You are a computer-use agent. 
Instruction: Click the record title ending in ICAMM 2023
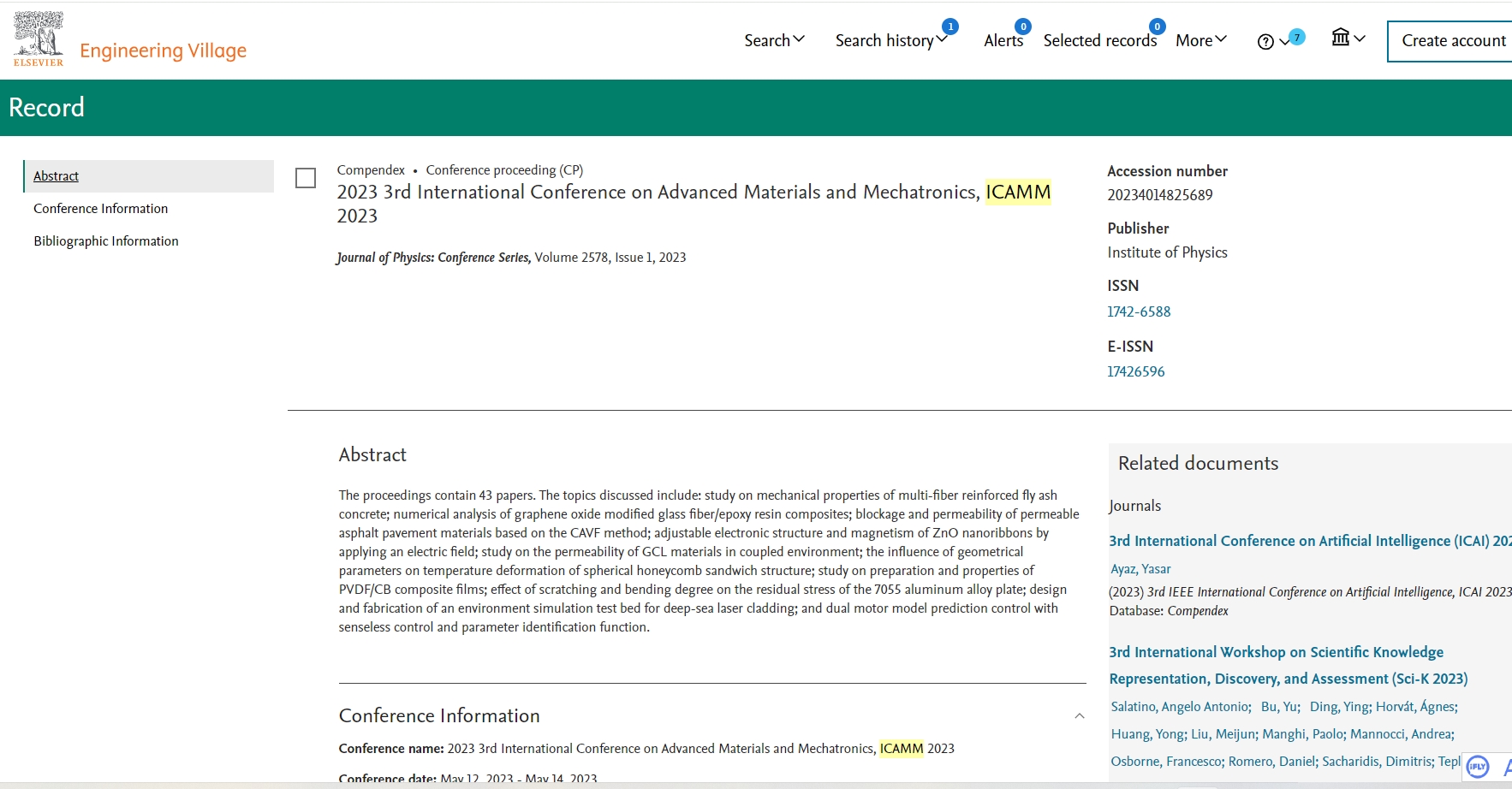coord(693,204)
